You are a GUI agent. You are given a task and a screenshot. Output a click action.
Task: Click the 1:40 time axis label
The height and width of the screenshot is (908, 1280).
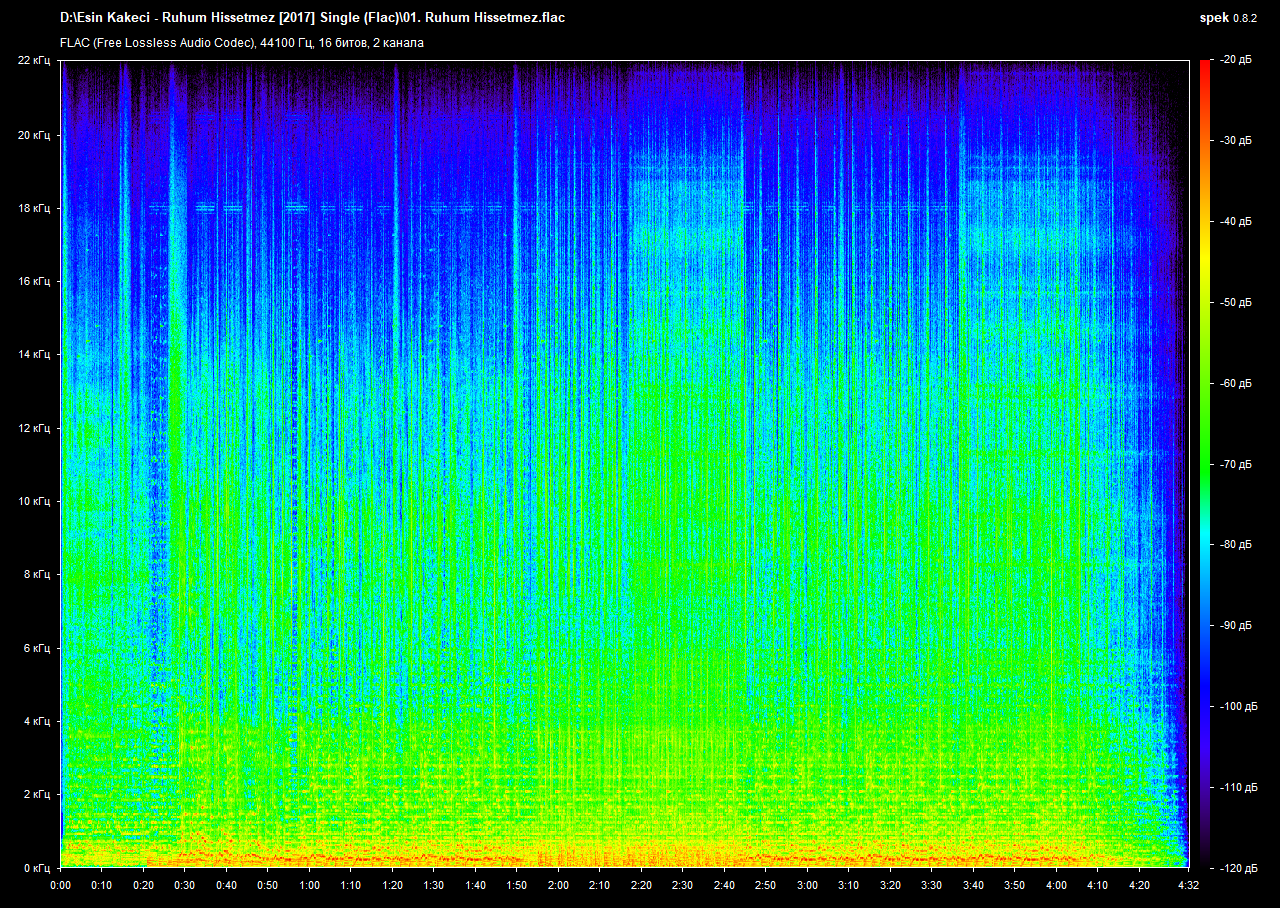click(475, 886)
